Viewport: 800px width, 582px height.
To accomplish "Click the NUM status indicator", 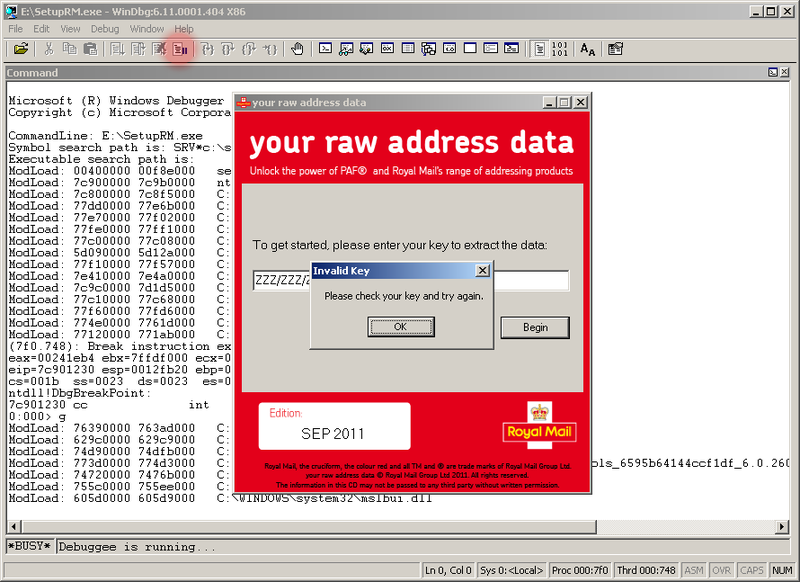I will pos(782,570).
